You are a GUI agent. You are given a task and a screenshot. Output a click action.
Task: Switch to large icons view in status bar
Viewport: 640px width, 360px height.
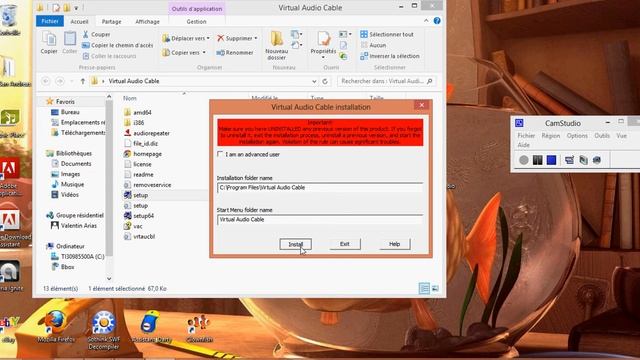pos(435,289)
